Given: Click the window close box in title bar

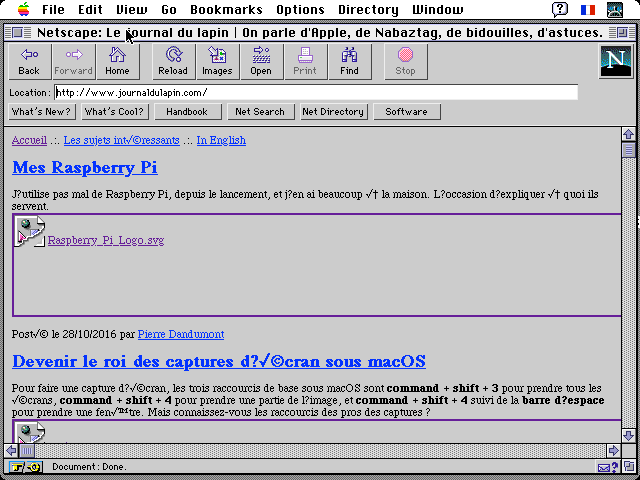Looking at the screenshot, I should (17, 32).
